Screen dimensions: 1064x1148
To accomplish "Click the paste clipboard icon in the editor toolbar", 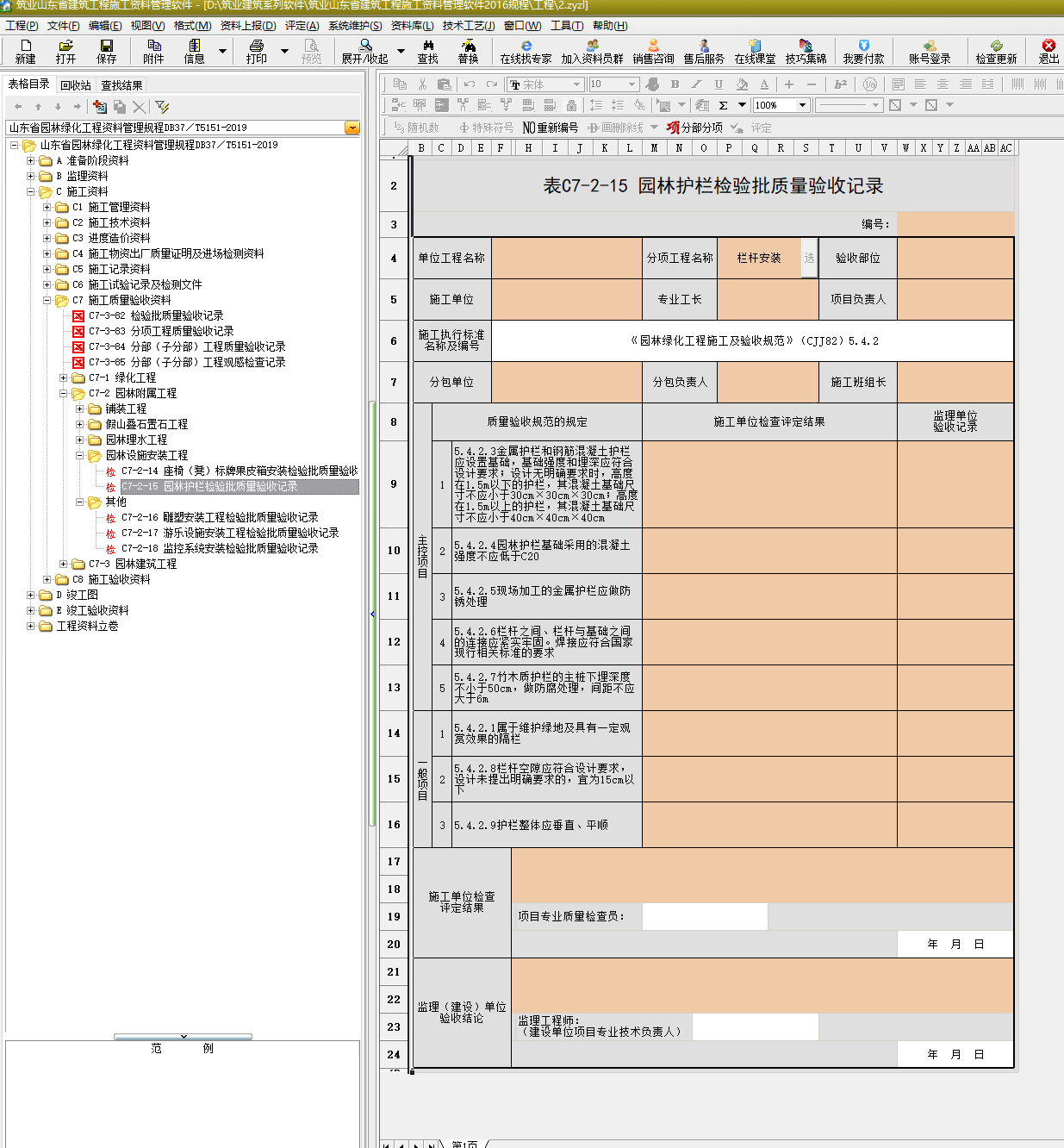I will [x=445, y=84].
